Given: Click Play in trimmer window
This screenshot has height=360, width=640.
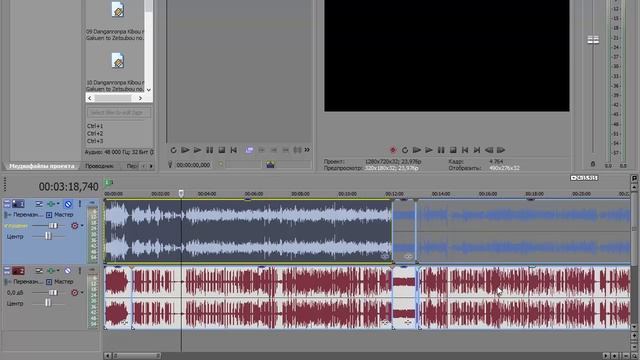Looking at the screenshot, I should pyautogui.click(x=197, y=150).
